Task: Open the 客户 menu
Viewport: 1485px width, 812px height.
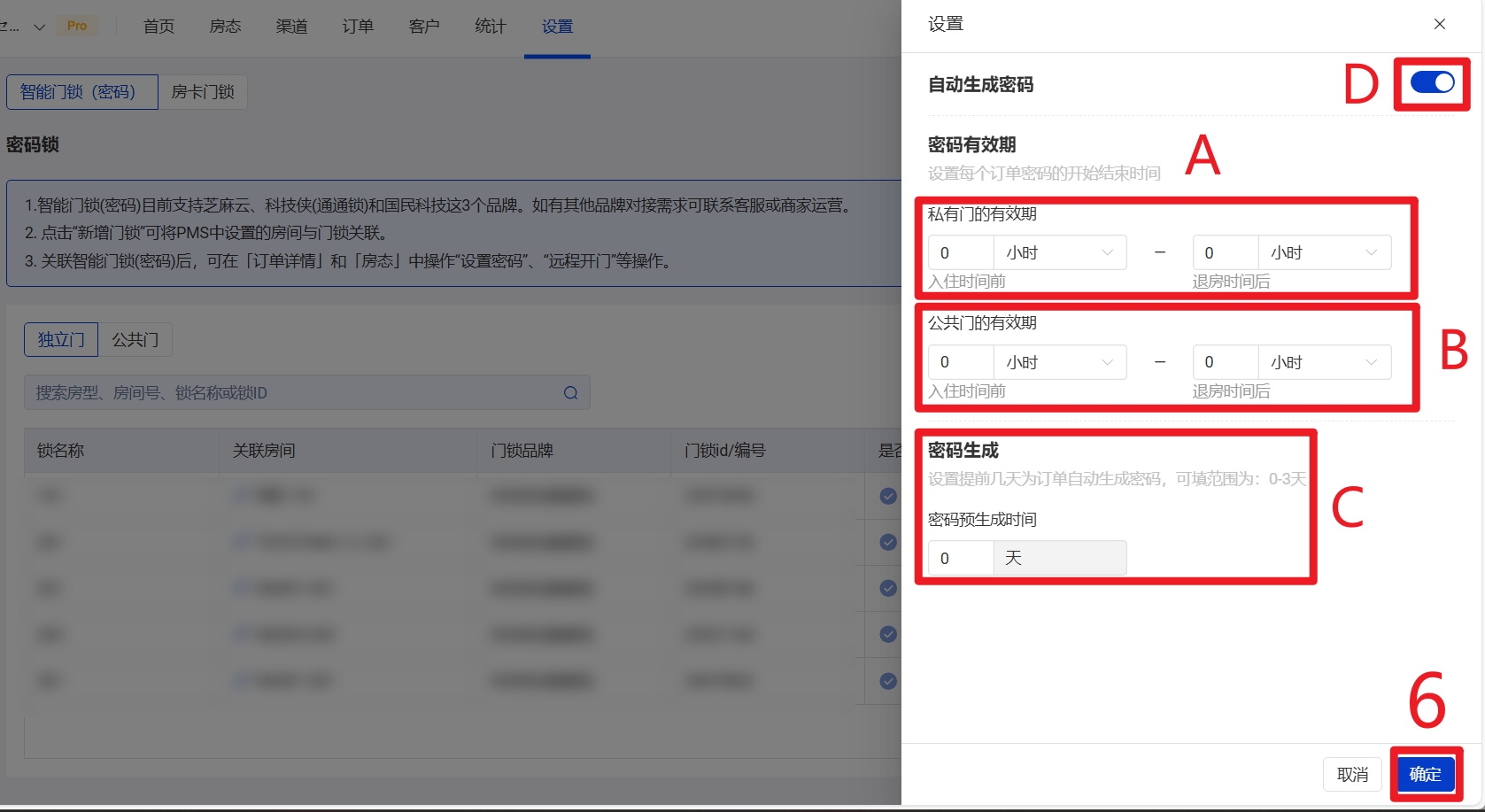Action: [424, 27]
